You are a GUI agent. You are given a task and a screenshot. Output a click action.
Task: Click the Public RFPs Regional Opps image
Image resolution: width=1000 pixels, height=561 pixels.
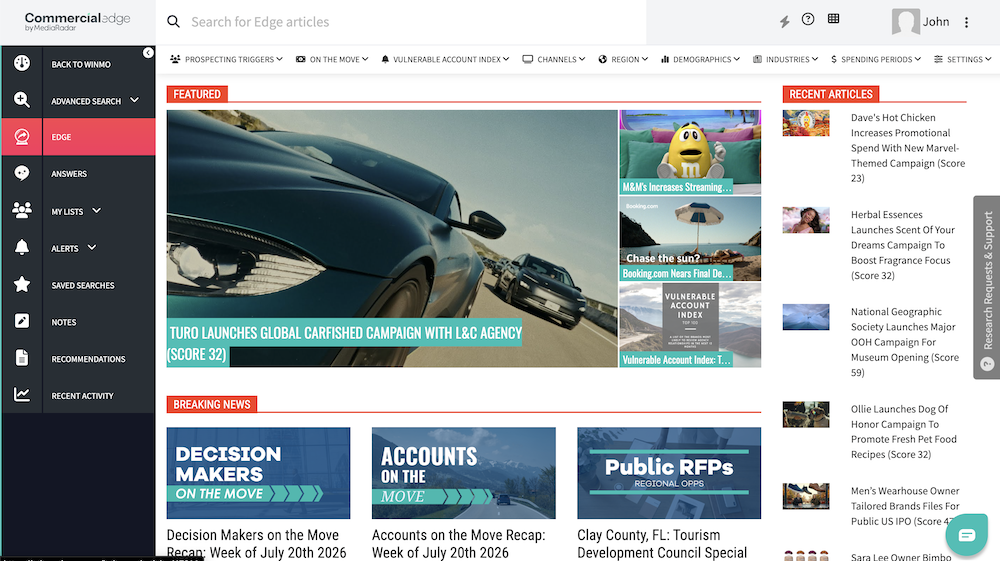pos(669,473)
